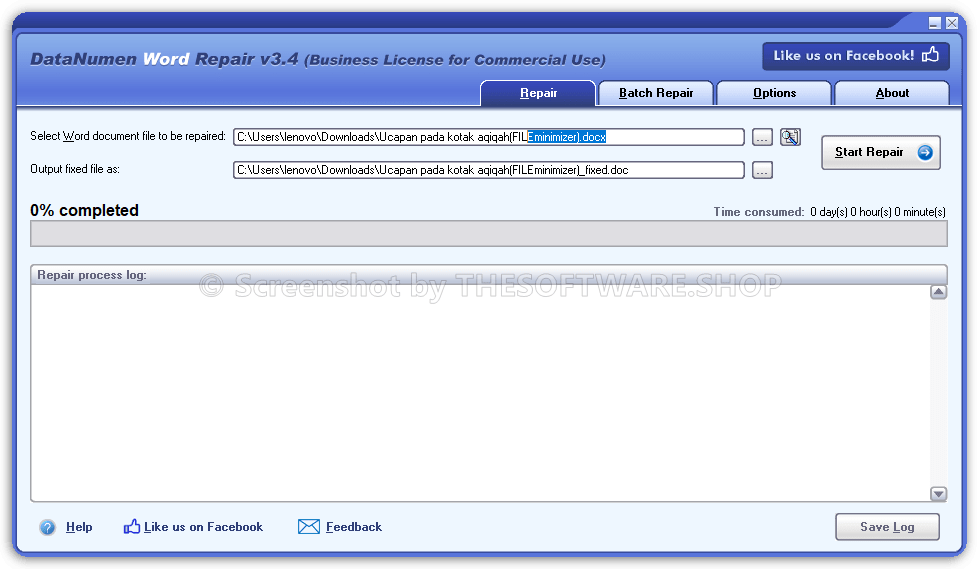Browse for the Word document to repair
Screen dimensions: 979x569
[x=762, y=137]
